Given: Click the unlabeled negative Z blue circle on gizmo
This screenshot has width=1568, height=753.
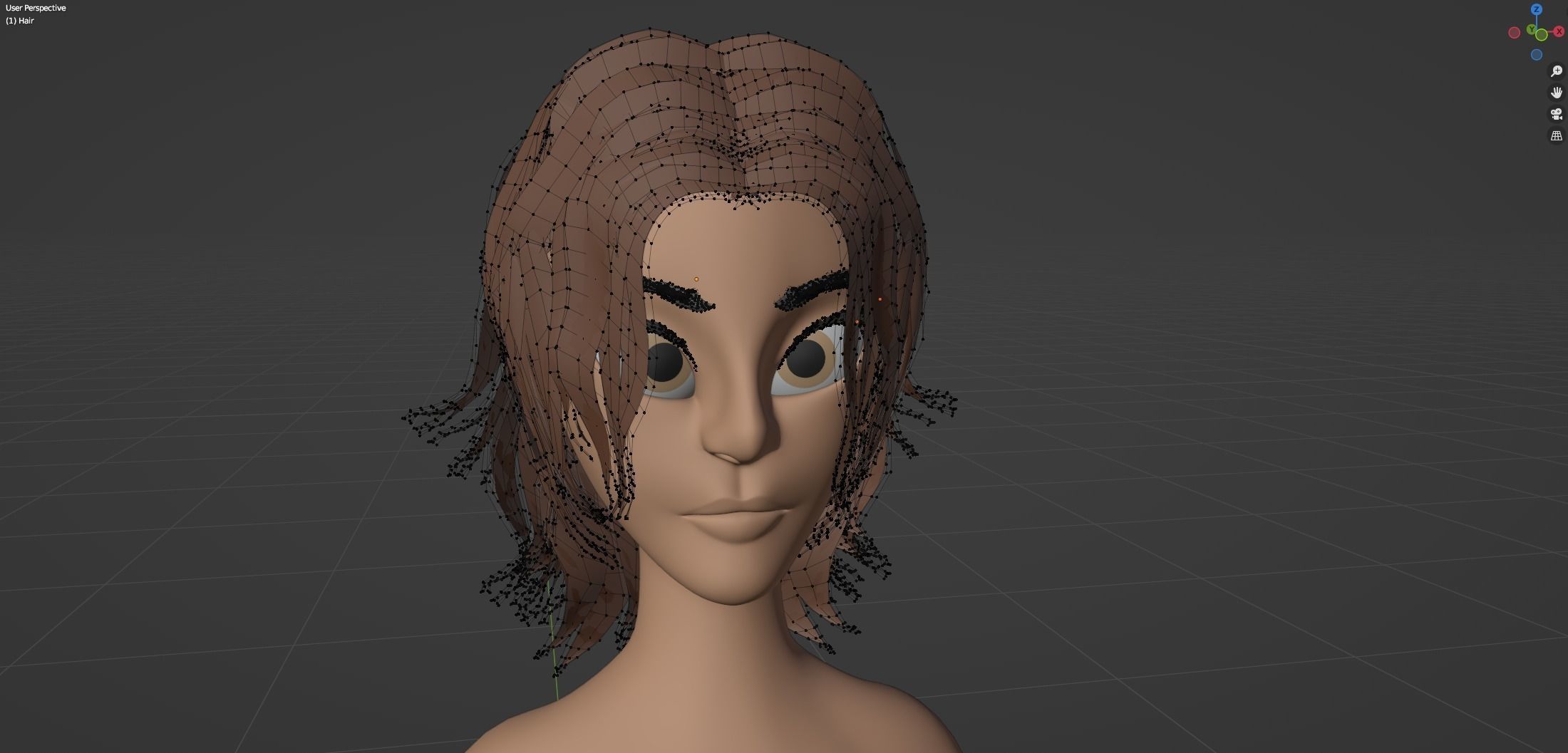Looking at the screenshot, I should click(x=1537, y=55).
